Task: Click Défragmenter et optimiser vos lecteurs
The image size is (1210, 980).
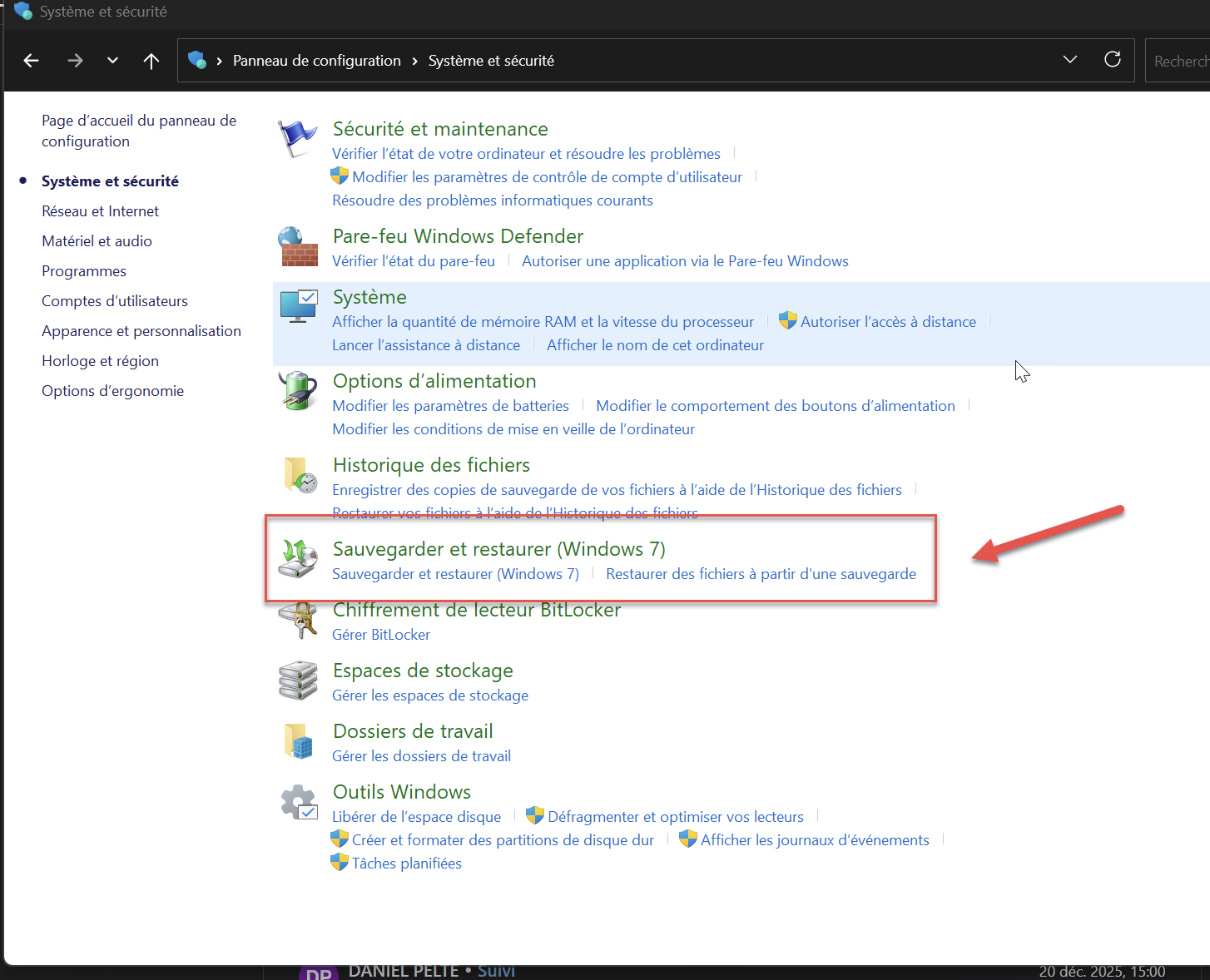Action: click(x=676, y=817)
